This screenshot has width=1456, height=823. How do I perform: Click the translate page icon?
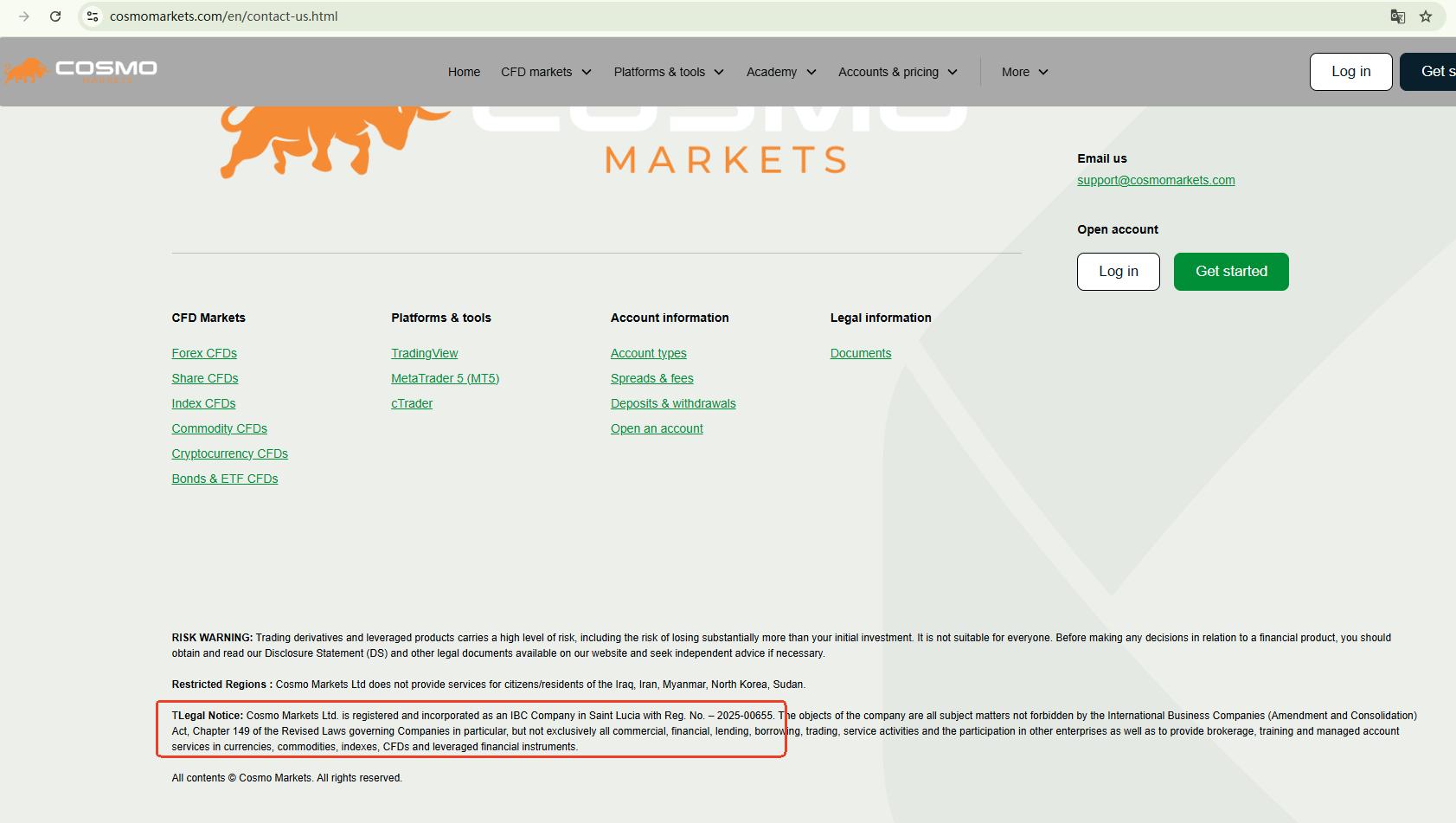[1397, 16]
